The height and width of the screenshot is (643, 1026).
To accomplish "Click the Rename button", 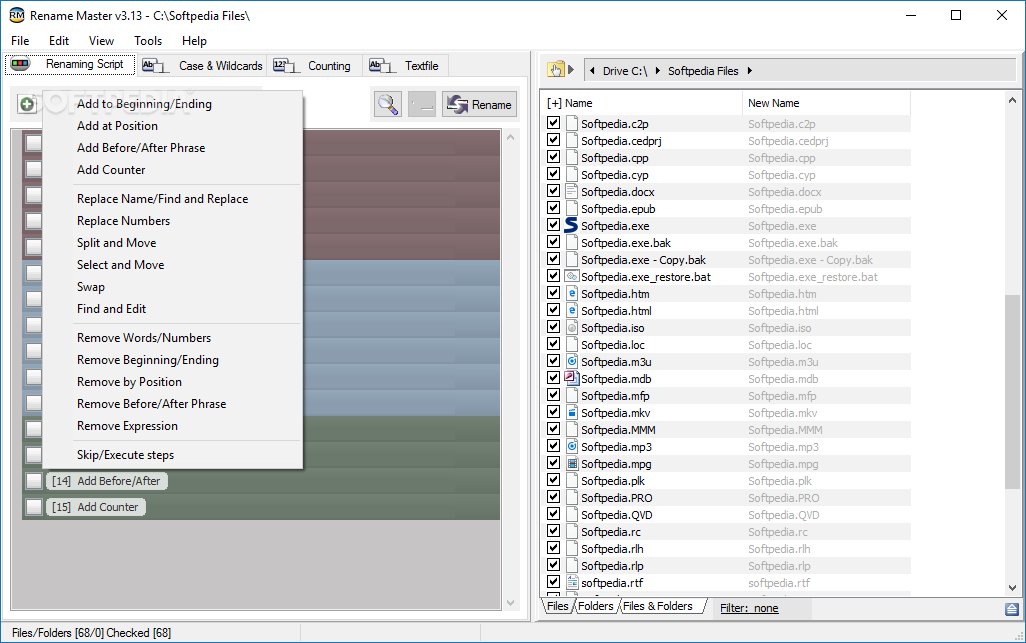I will coord(479,105).
